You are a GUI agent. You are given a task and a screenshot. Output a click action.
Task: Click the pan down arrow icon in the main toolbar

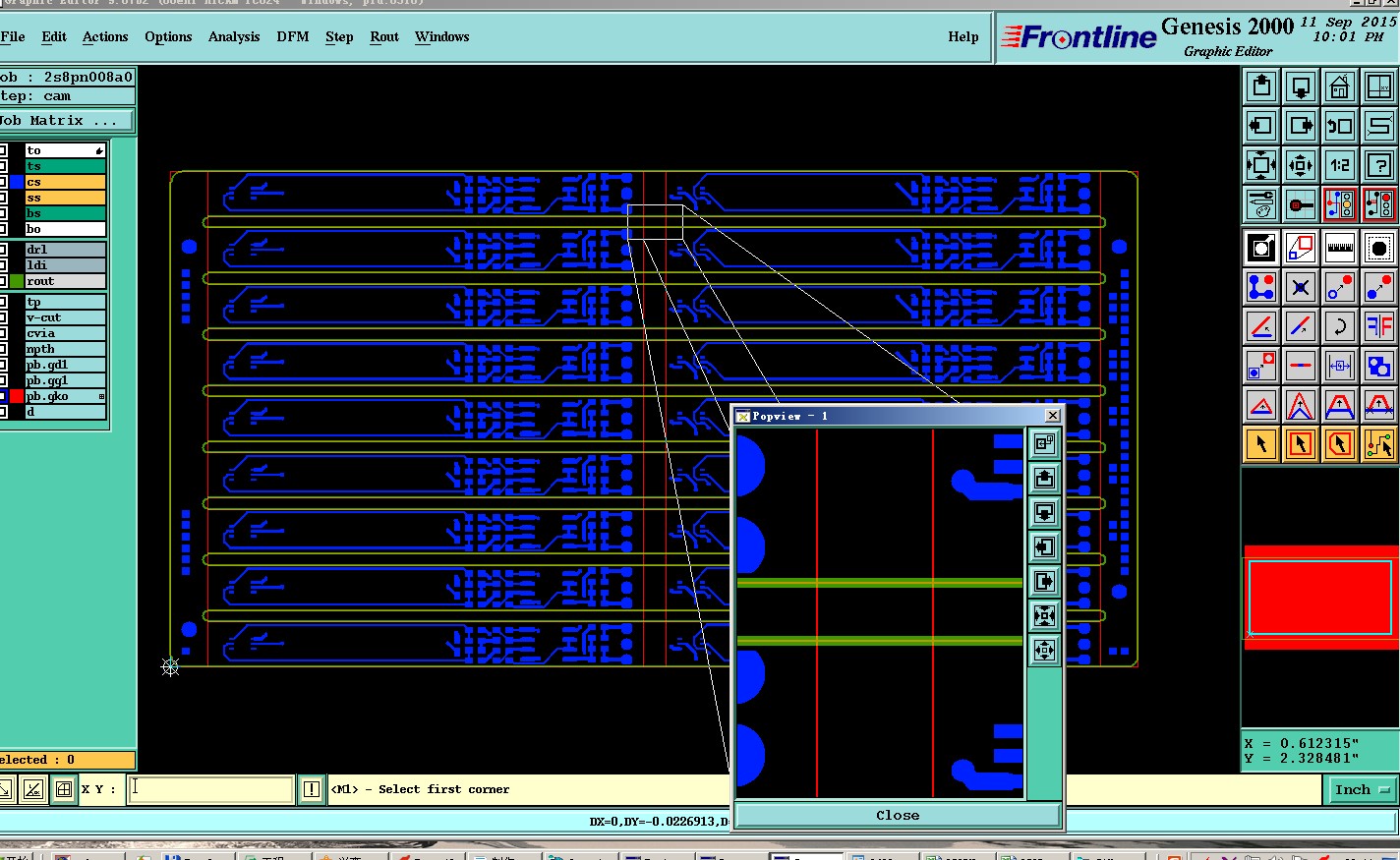coord(1301,86)
